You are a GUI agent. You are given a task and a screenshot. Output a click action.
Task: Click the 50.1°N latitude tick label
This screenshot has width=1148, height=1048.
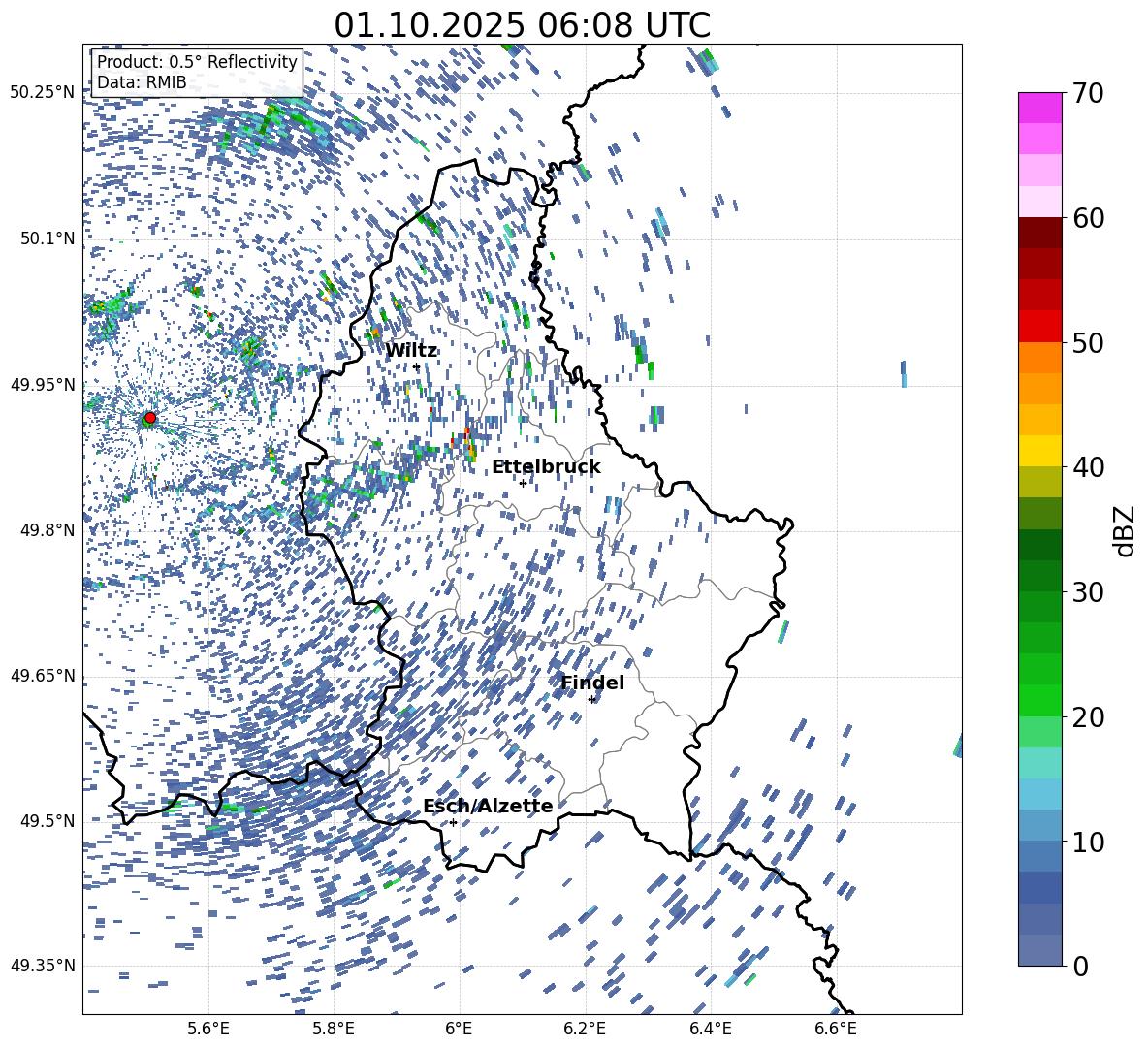[48, 239]
